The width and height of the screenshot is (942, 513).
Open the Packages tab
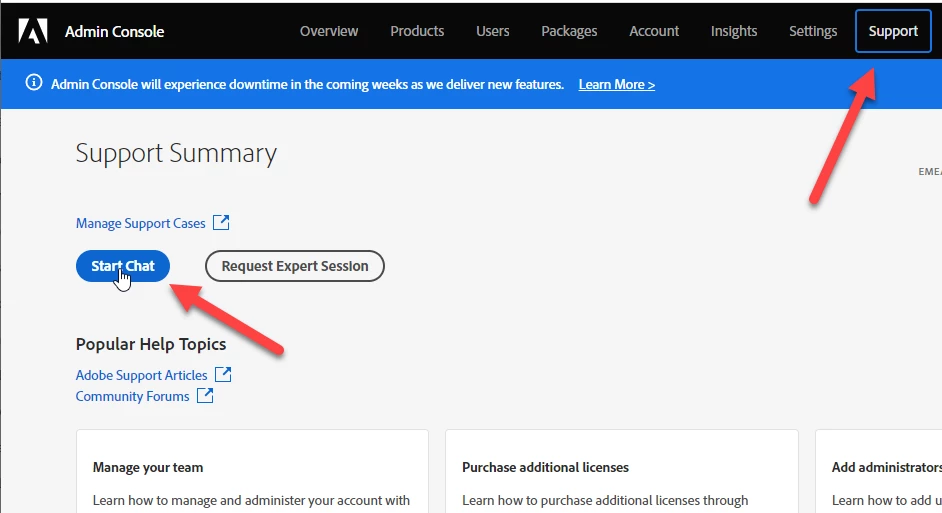(569, 31)
